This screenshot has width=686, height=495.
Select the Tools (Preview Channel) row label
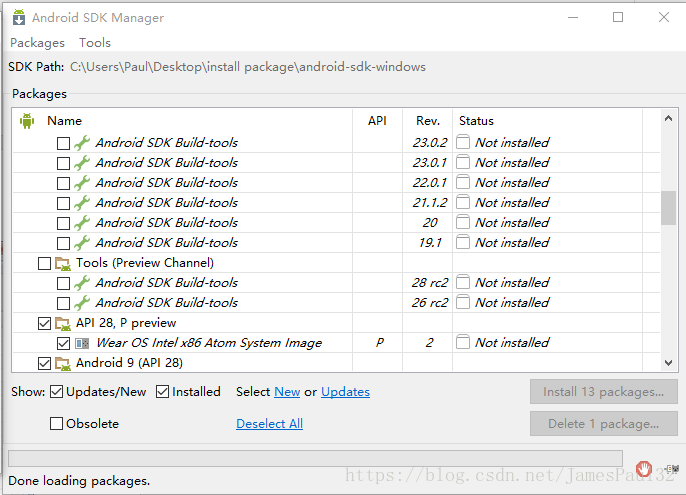point(145,263)
